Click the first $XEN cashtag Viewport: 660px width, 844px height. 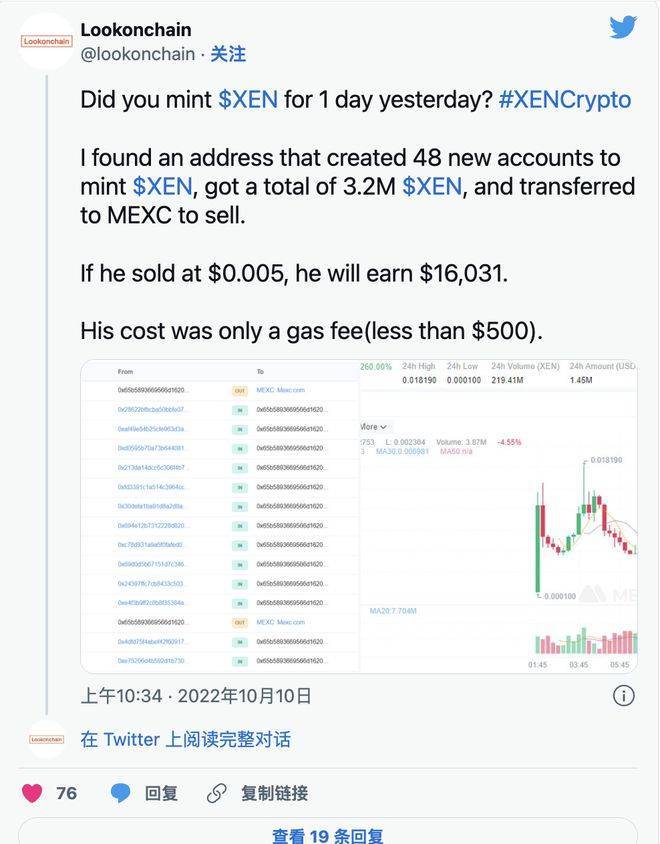(x=248, y=100)
